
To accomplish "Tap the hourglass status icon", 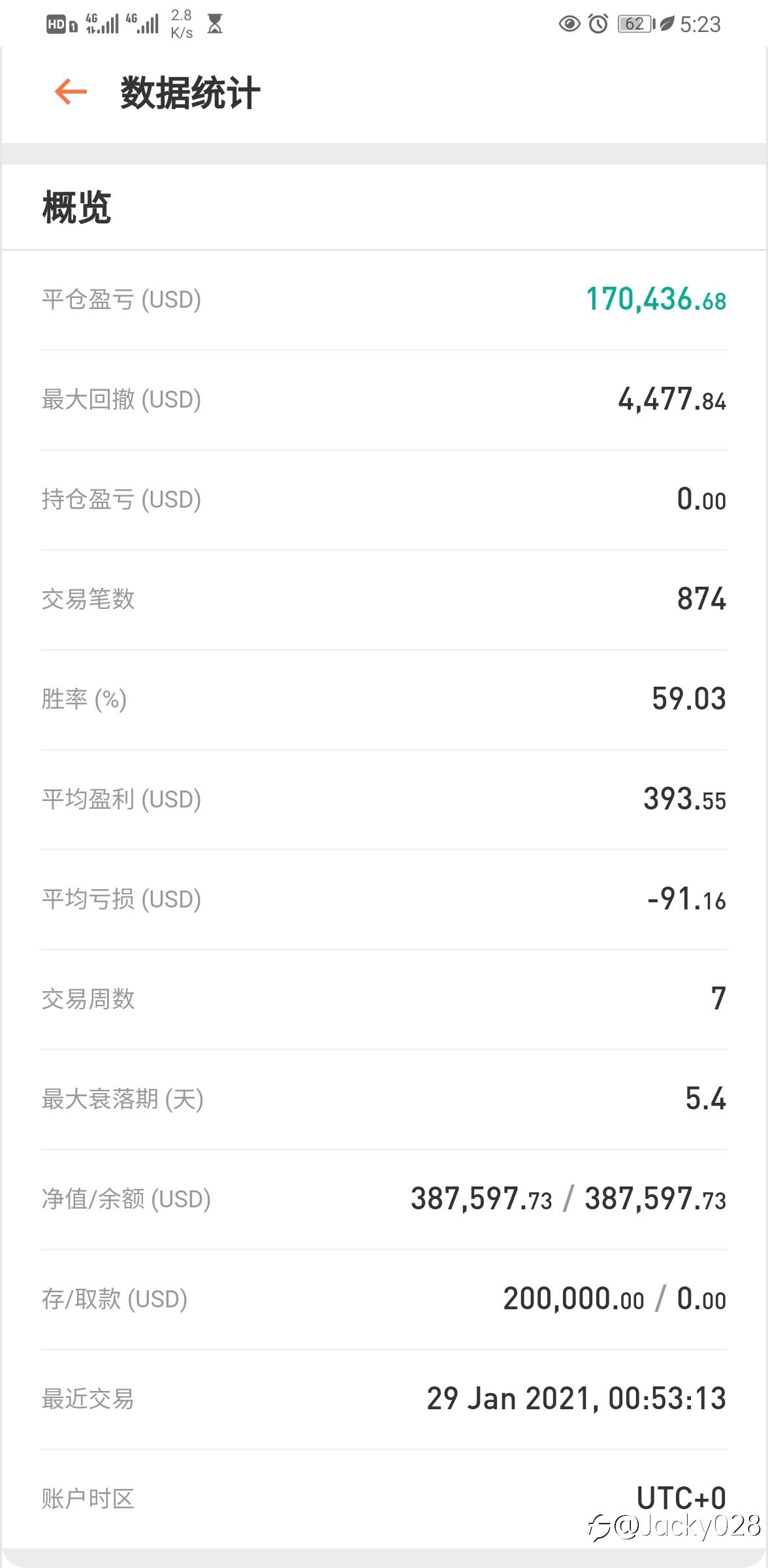I will click(x=214, y=24).
